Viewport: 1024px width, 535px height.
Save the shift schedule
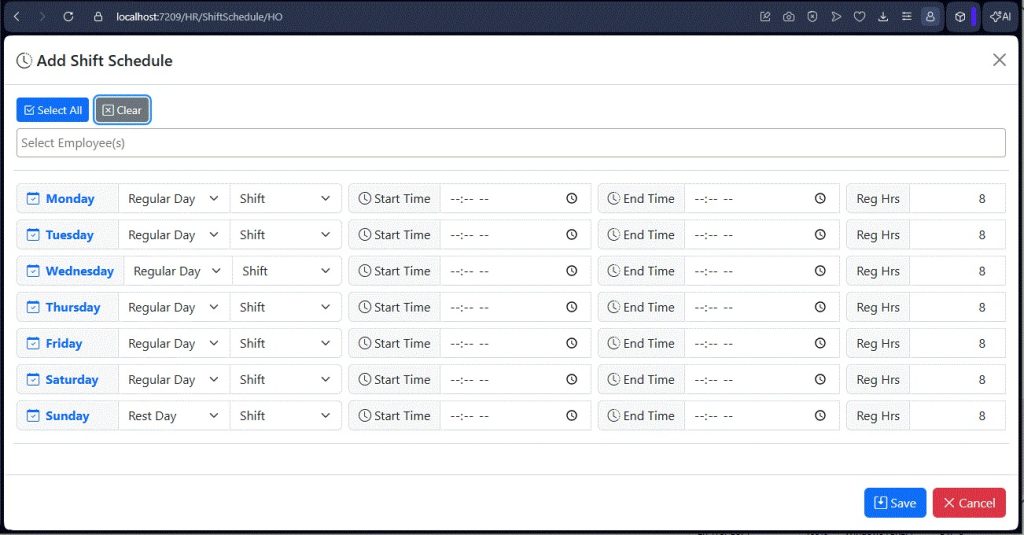pos(895,502)
